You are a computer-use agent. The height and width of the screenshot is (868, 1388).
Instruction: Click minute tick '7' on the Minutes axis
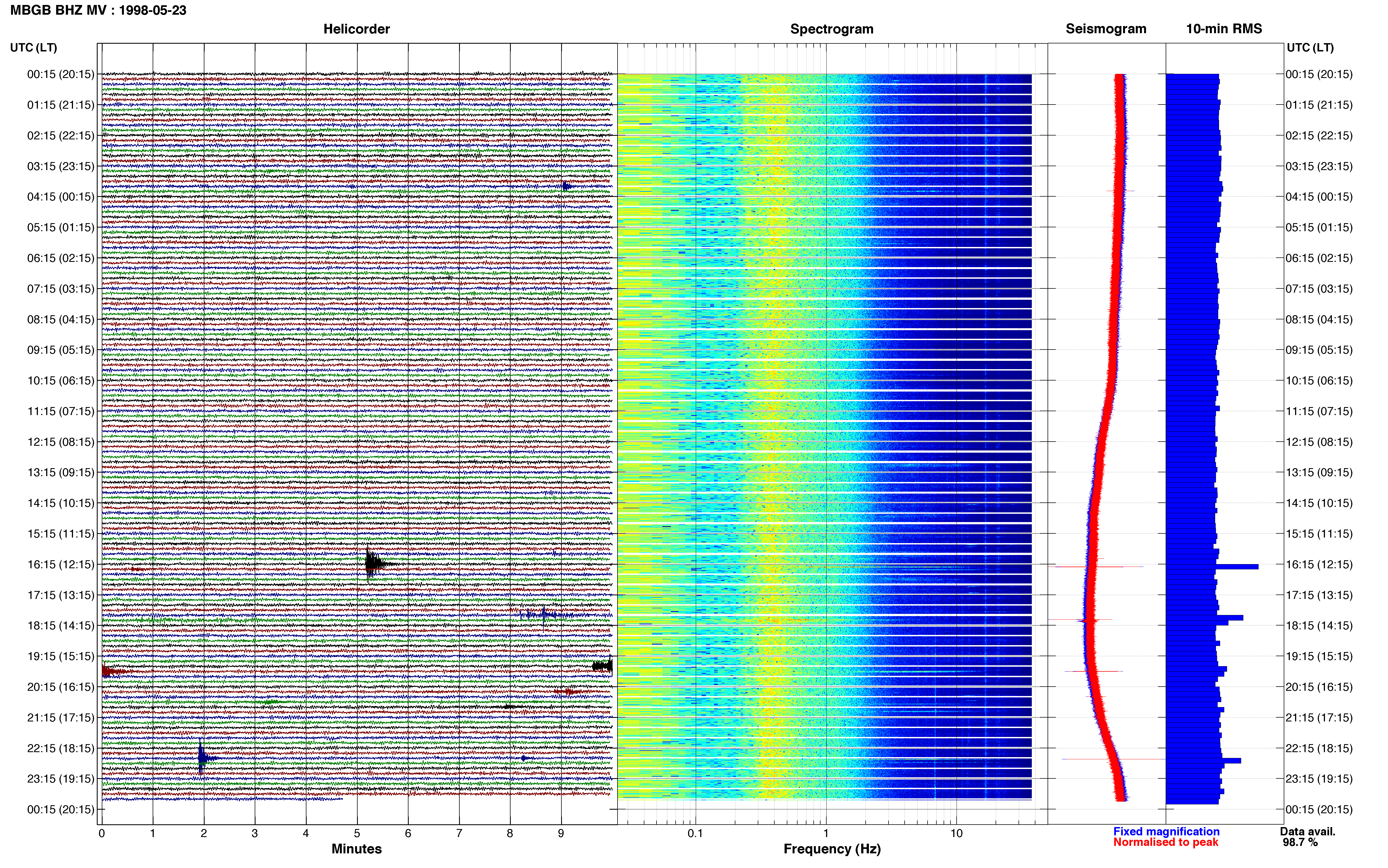[459, 833]
